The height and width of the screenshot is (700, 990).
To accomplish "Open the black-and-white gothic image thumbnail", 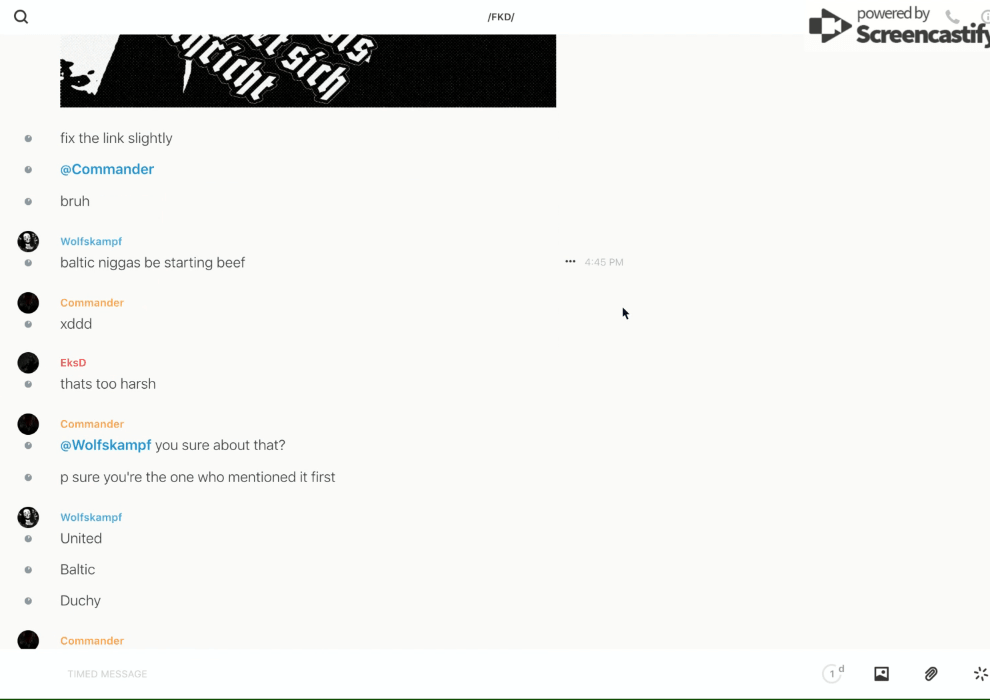I will pyautogui.click(x=308, y=71).
